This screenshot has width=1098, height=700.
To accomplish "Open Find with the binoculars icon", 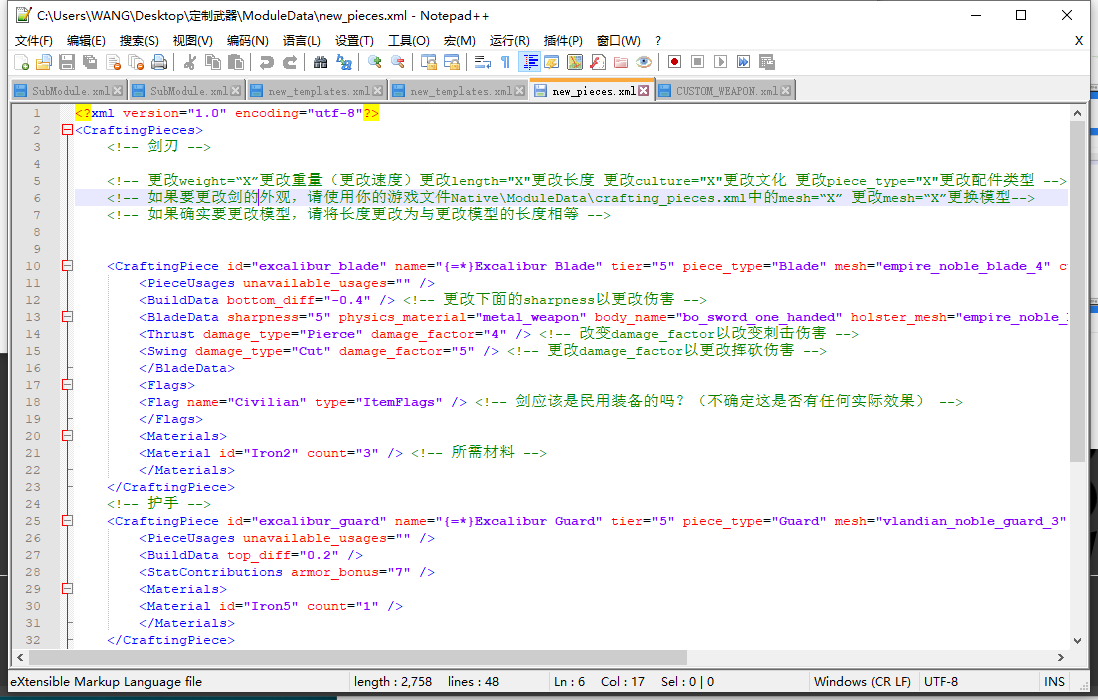I will click(x=320, y=62).
